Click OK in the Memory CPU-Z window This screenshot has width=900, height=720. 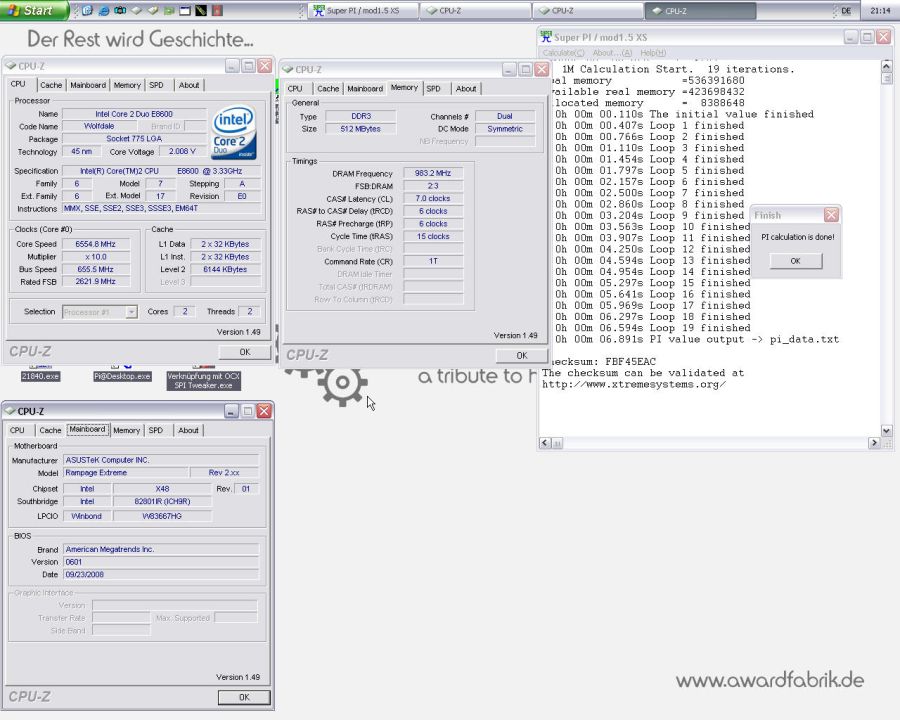522,355
